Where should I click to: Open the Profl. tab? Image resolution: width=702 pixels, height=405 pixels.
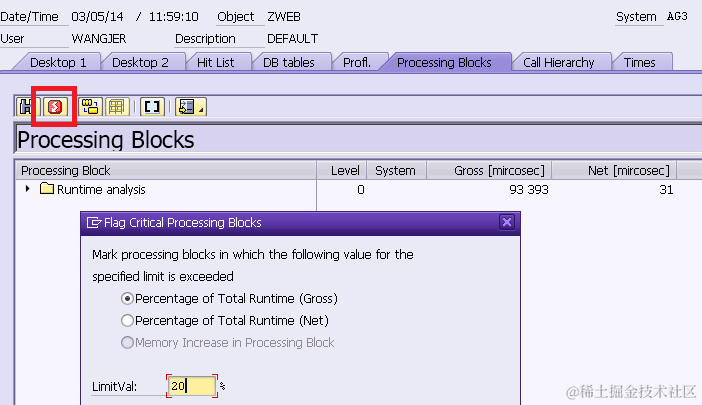(357, 62)
